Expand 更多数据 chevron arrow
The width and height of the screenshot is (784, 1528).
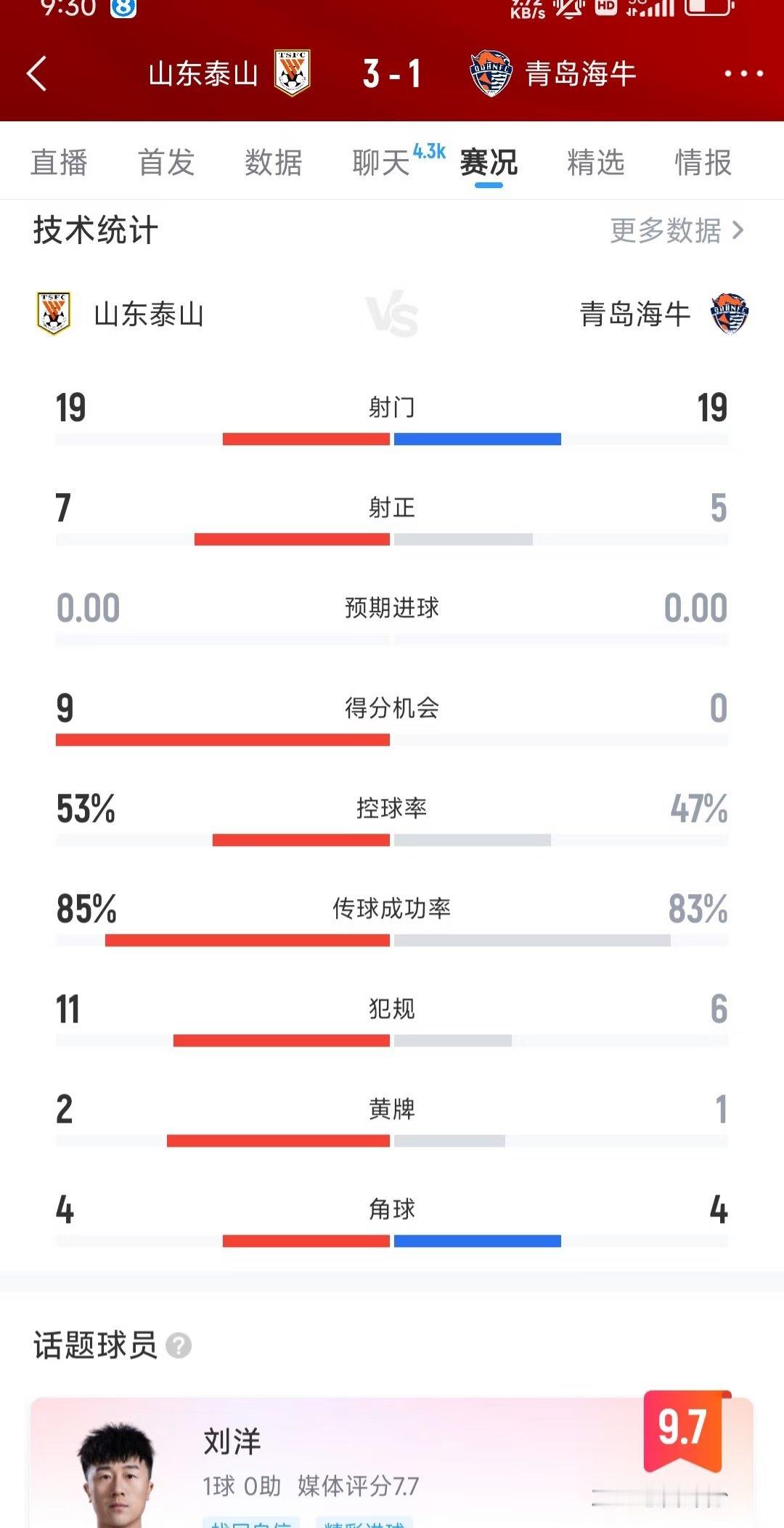point(738,231)
